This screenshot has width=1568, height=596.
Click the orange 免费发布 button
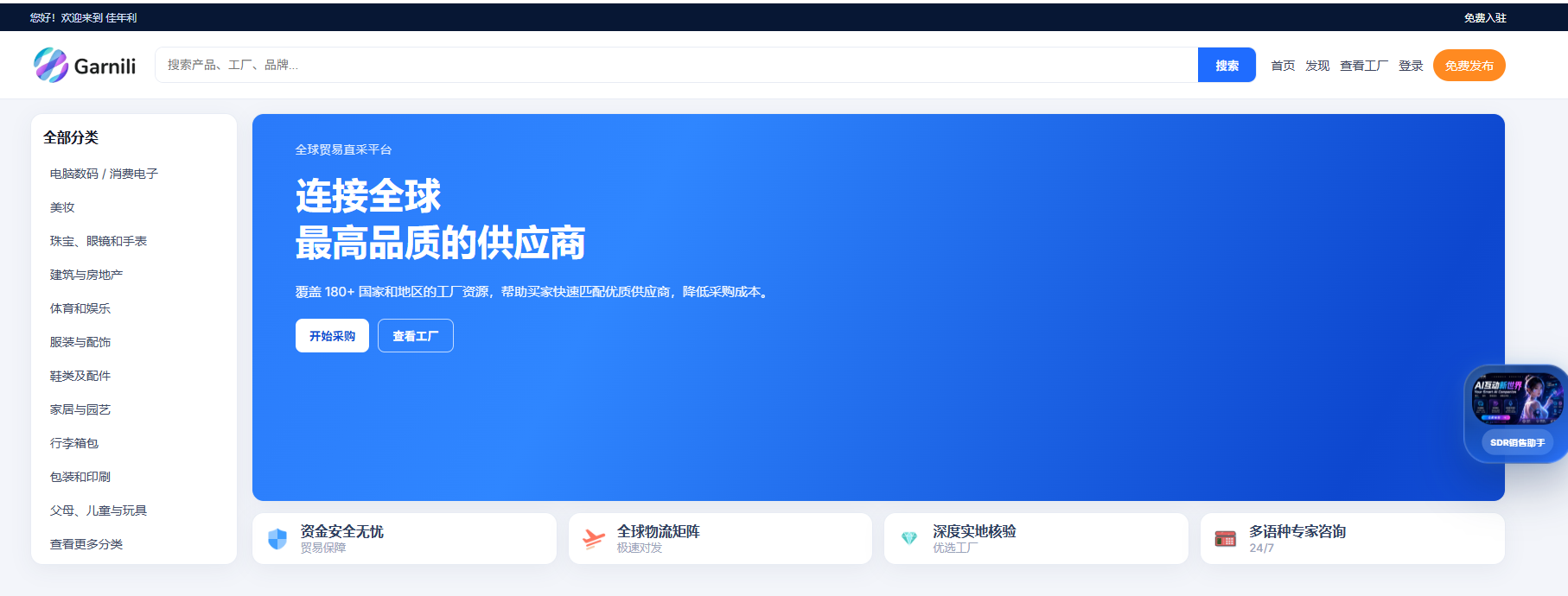click(x=1469, y=66)
